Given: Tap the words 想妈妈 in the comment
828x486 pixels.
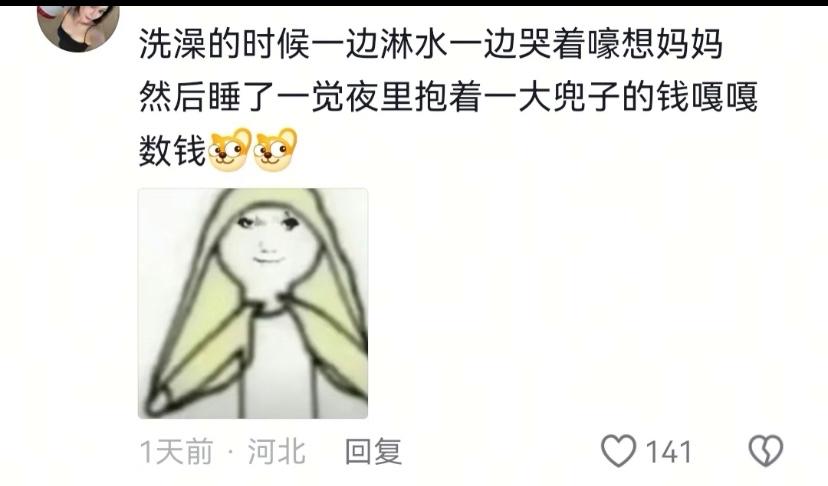Looking at the screenshot, I should click(x=671, y=43).
